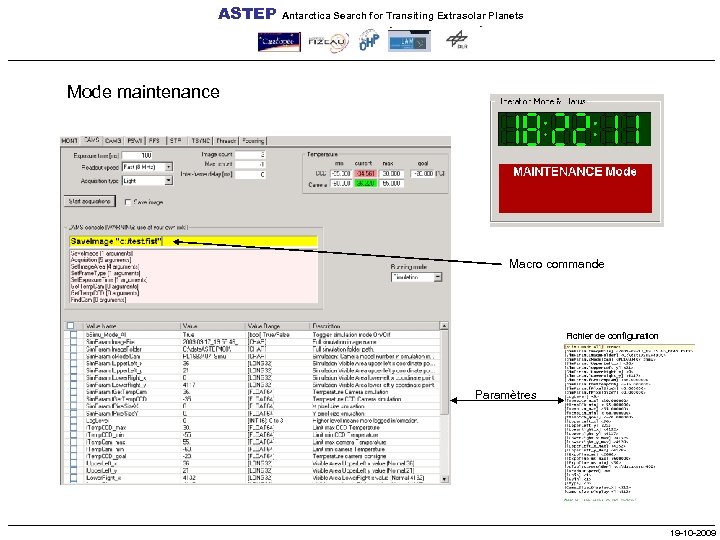Screen dimensions: 720x540
Task: Switch to the STR tab
Action: point(175,141)
